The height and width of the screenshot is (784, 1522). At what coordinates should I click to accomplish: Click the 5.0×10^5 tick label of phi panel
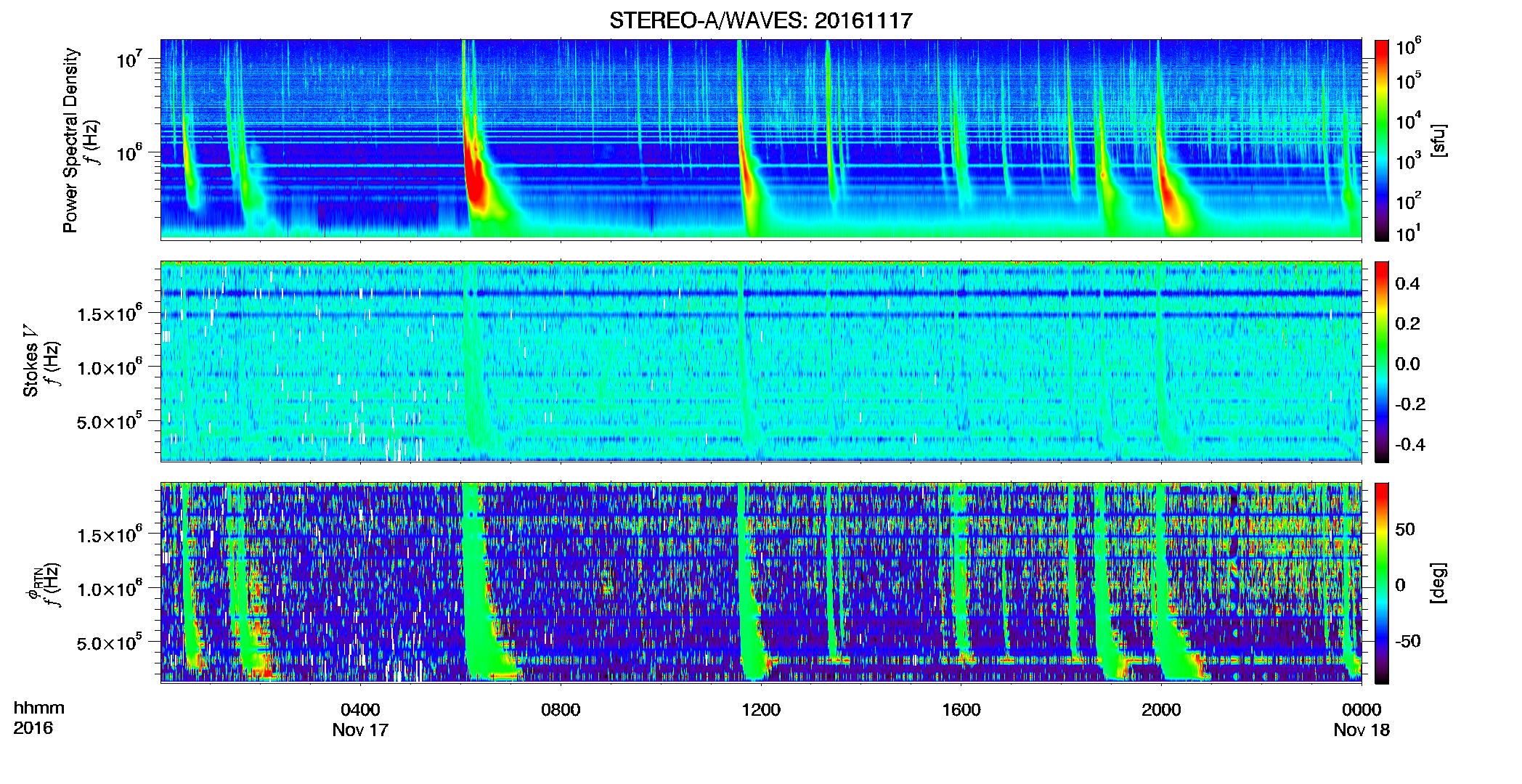click(x=110, y=642)
